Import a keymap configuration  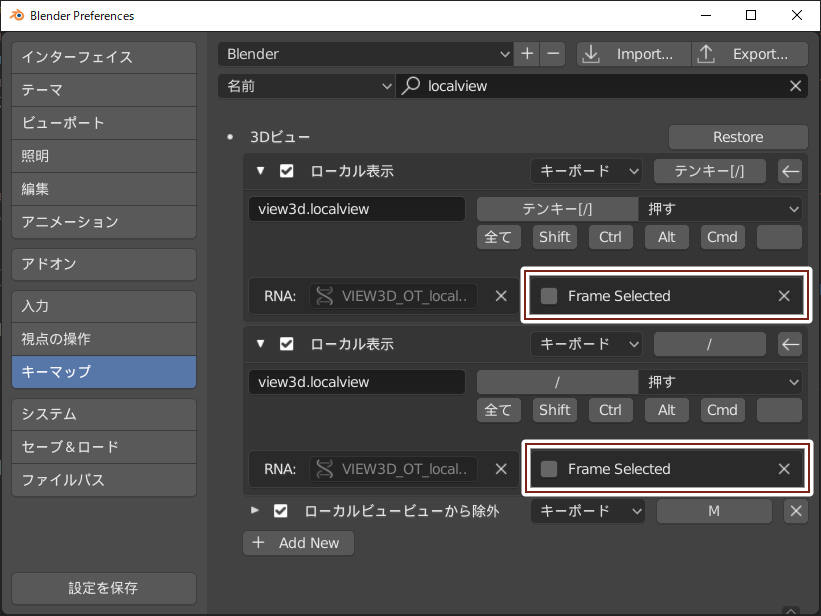click(634, 54)
